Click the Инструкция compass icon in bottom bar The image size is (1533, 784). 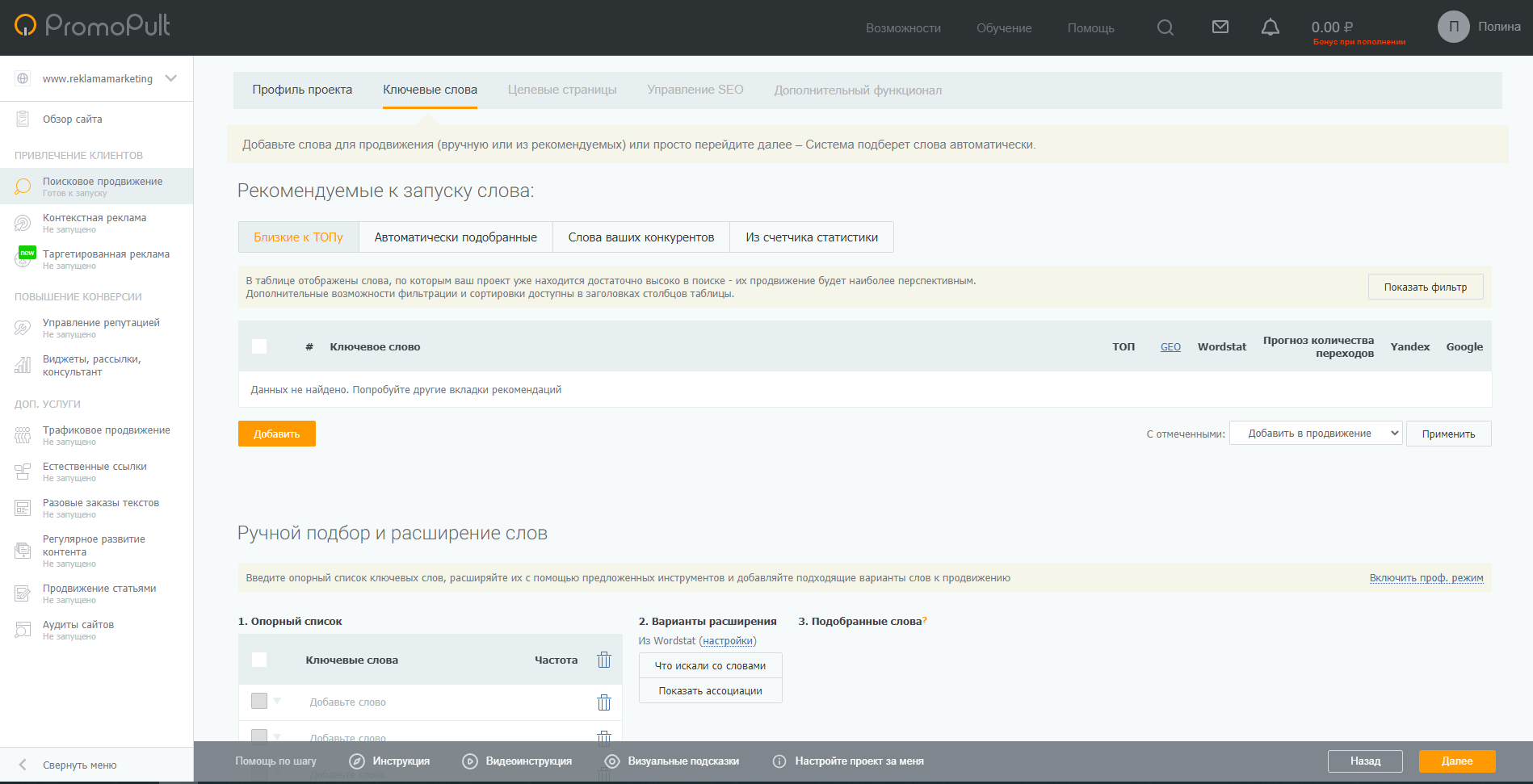[x=357, y=761]
